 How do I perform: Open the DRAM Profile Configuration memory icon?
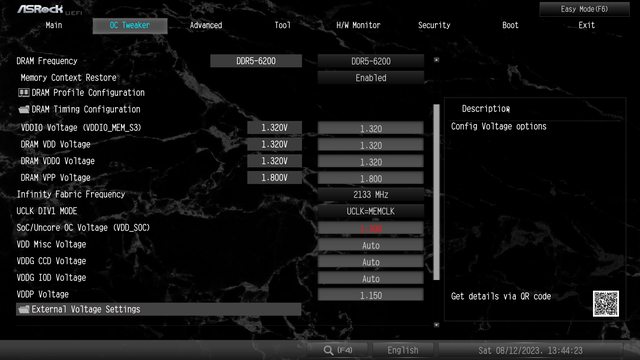click(24, 93)
